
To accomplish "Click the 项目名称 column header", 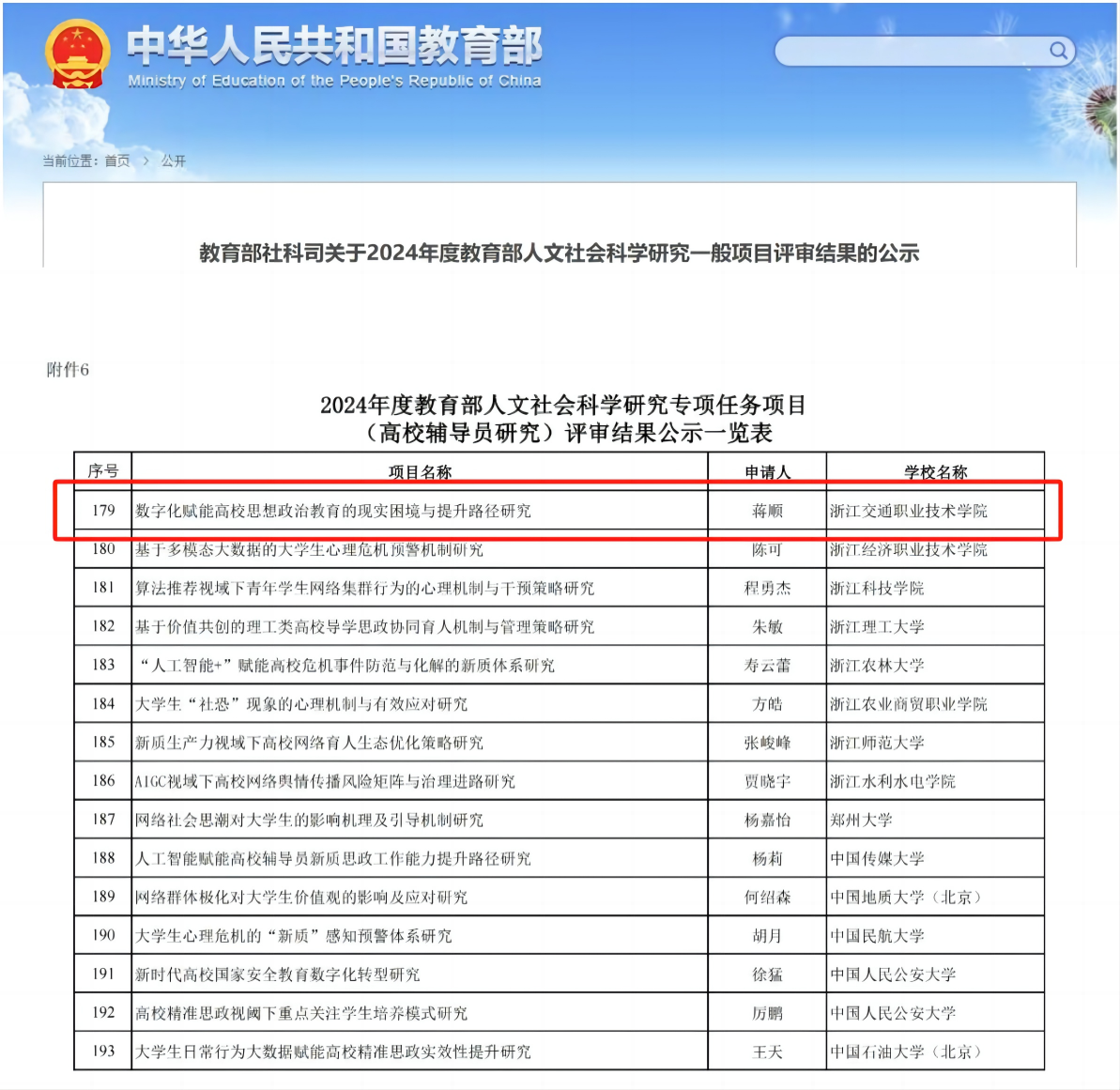I will click(x=420, y=472).
